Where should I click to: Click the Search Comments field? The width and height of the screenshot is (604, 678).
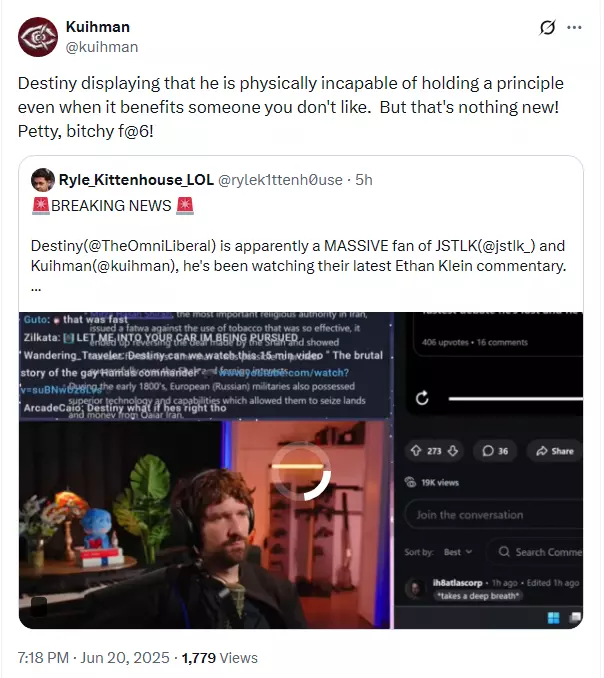click(x=536, y=552)
